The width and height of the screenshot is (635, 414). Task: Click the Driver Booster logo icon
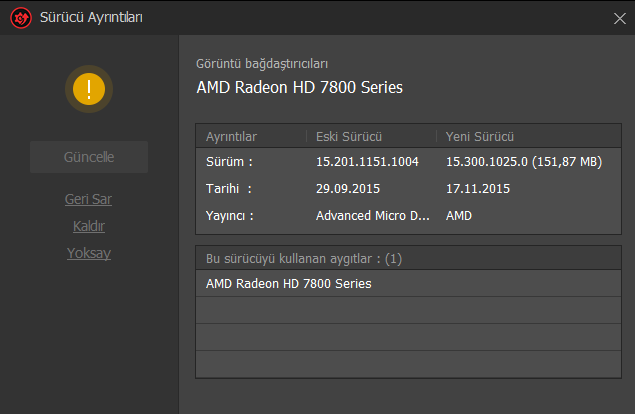21,18
